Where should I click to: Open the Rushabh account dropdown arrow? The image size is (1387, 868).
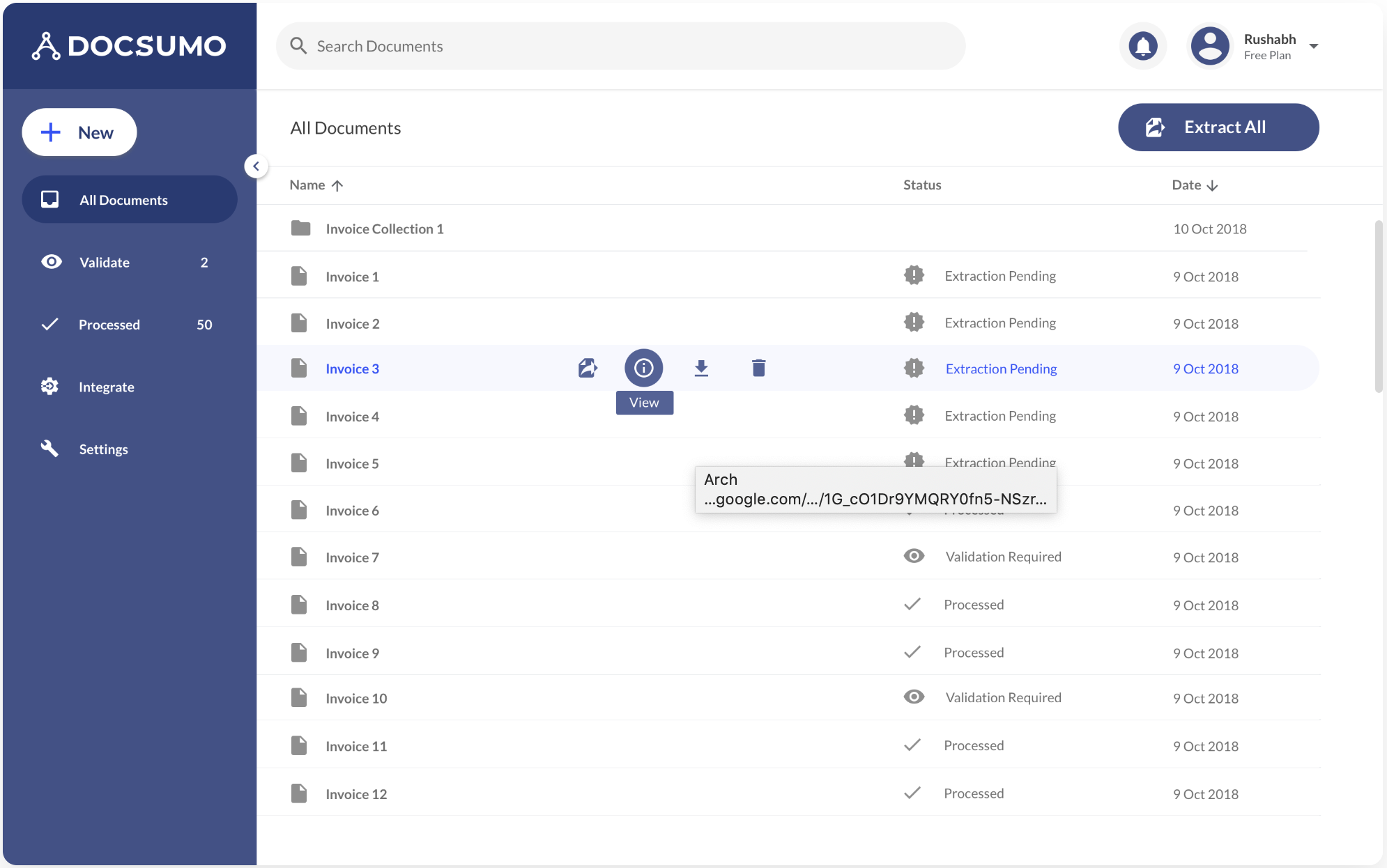point(1314,47)
